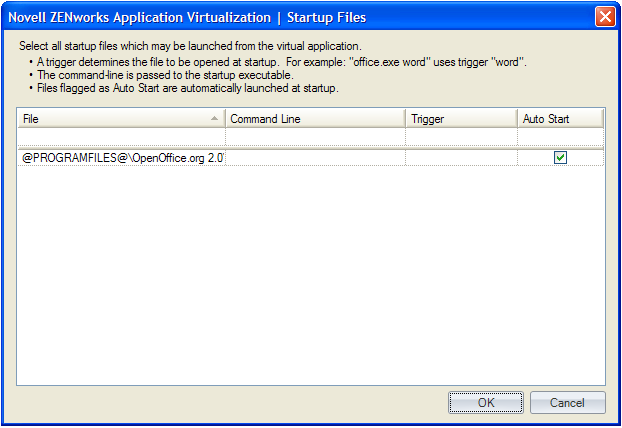Select the @PROGRAMFILES@\OpenOffice.org 2.0 file entry
The height and width of the screenshot is (428, 622).
[121, 158]
